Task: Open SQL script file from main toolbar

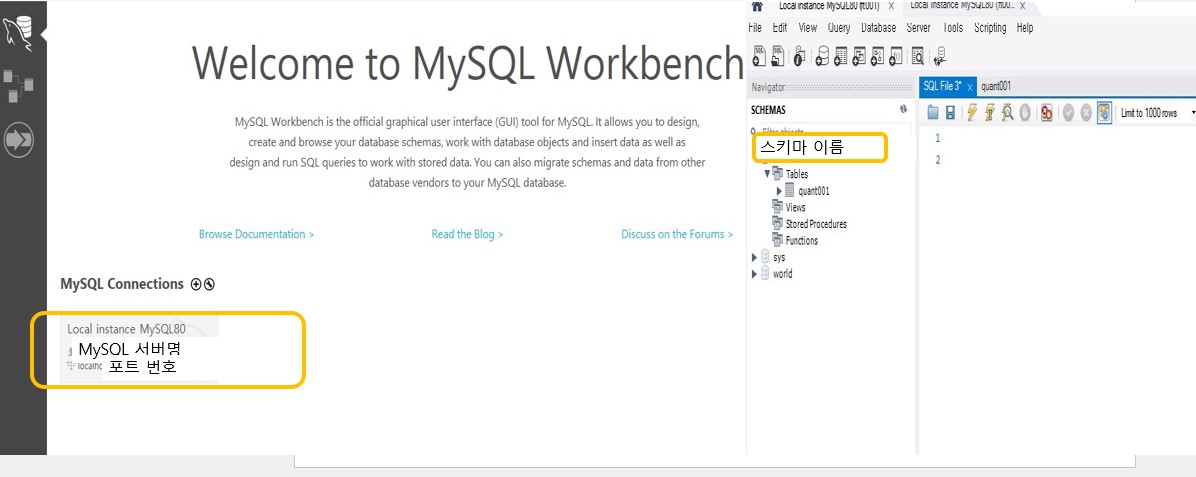Action: [777, 55]
